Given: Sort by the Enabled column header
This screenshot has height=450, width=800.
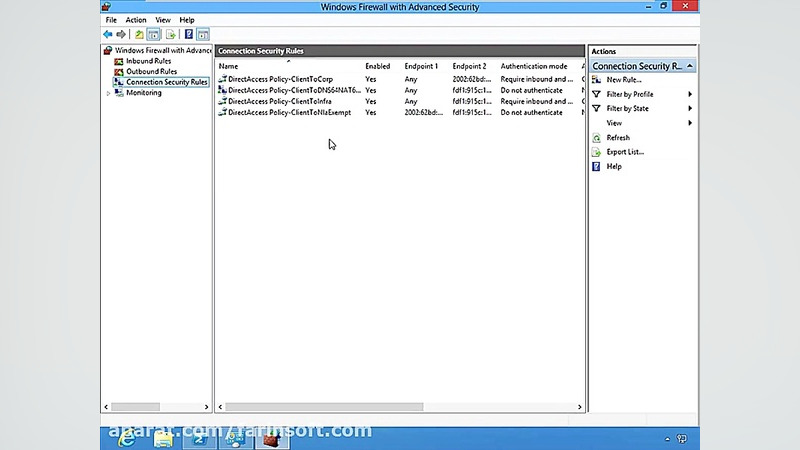Looking at the screenshot, I should [378, 66].
